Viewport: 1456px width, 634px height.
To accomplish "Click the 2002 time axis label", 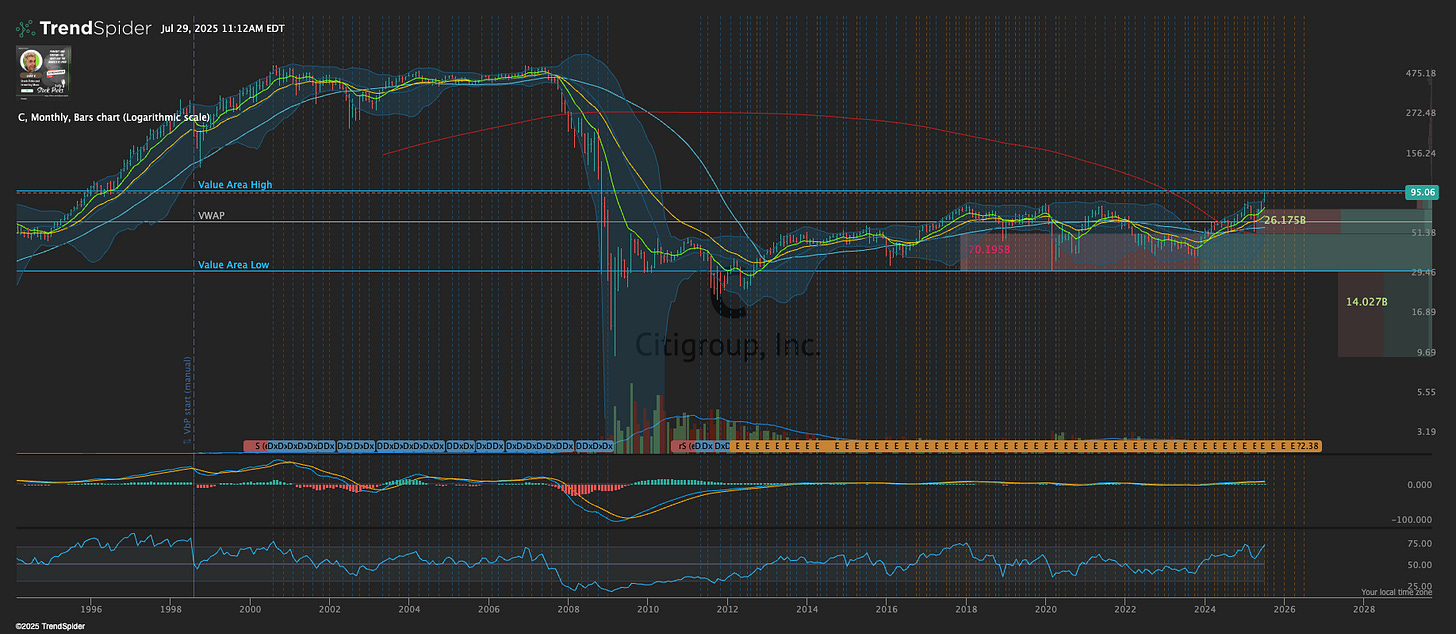I will tap(330, 608).
